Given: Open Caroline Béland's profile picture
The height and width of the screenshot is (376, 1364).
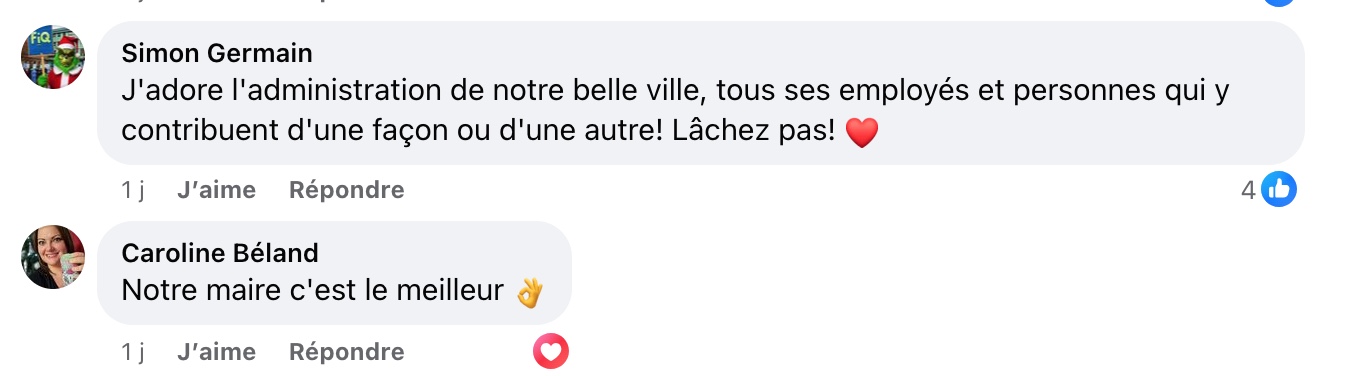Looking at the screenshot, I should (53, 257).
